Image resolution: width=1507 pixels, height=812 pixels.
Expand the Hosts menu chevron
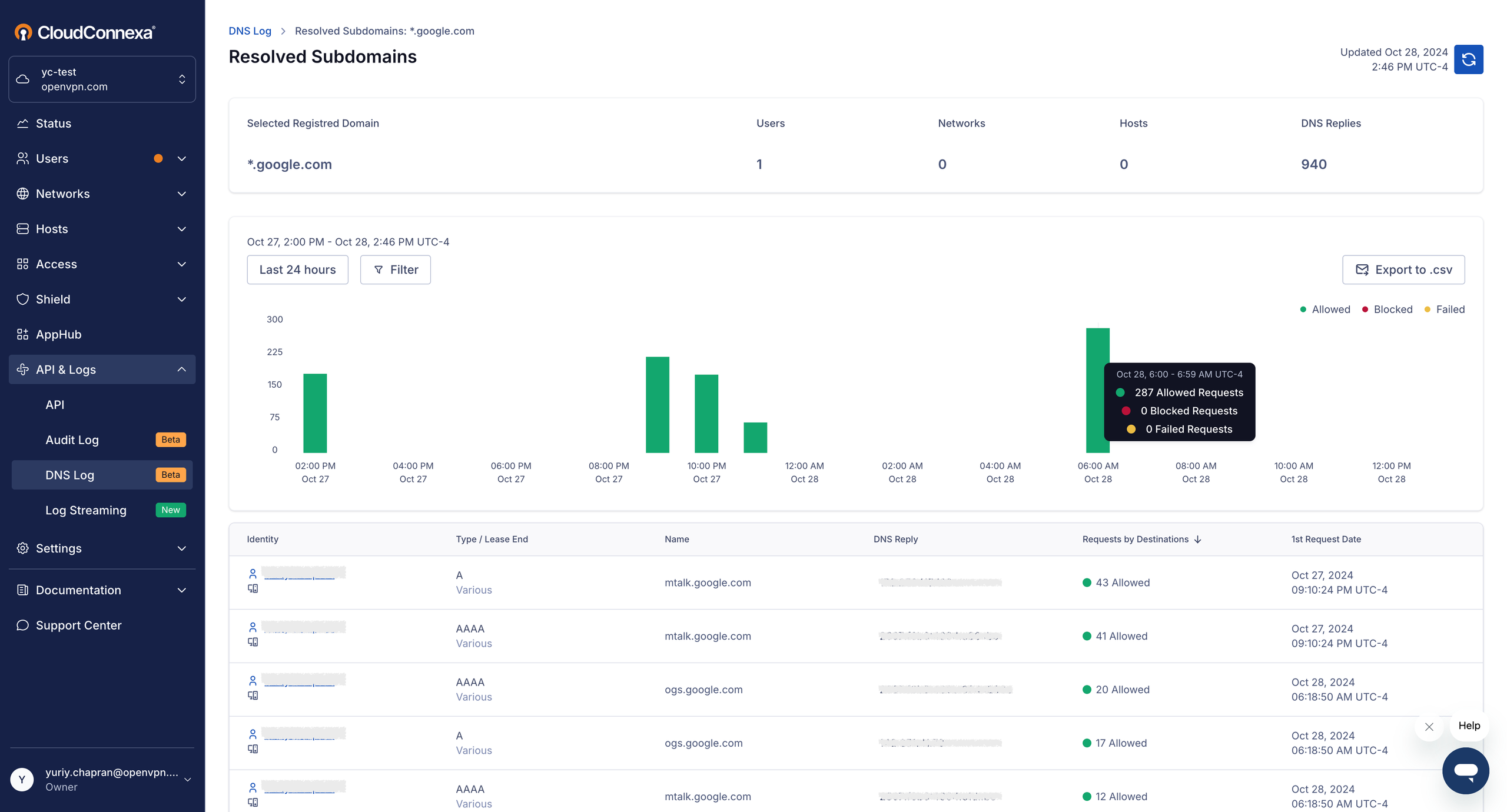click(181, 229)
